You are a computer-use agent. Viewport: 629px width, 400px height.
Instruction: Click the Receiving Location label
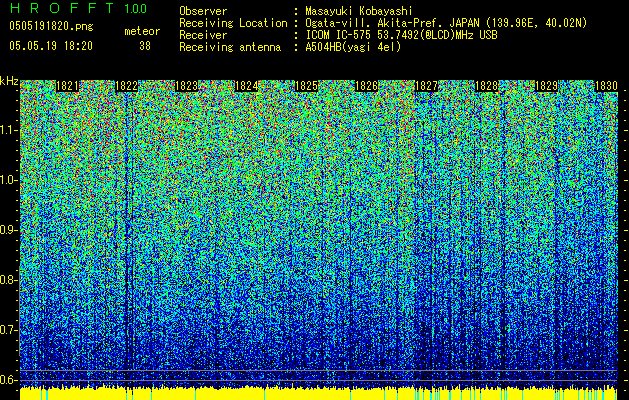point(233,23)
